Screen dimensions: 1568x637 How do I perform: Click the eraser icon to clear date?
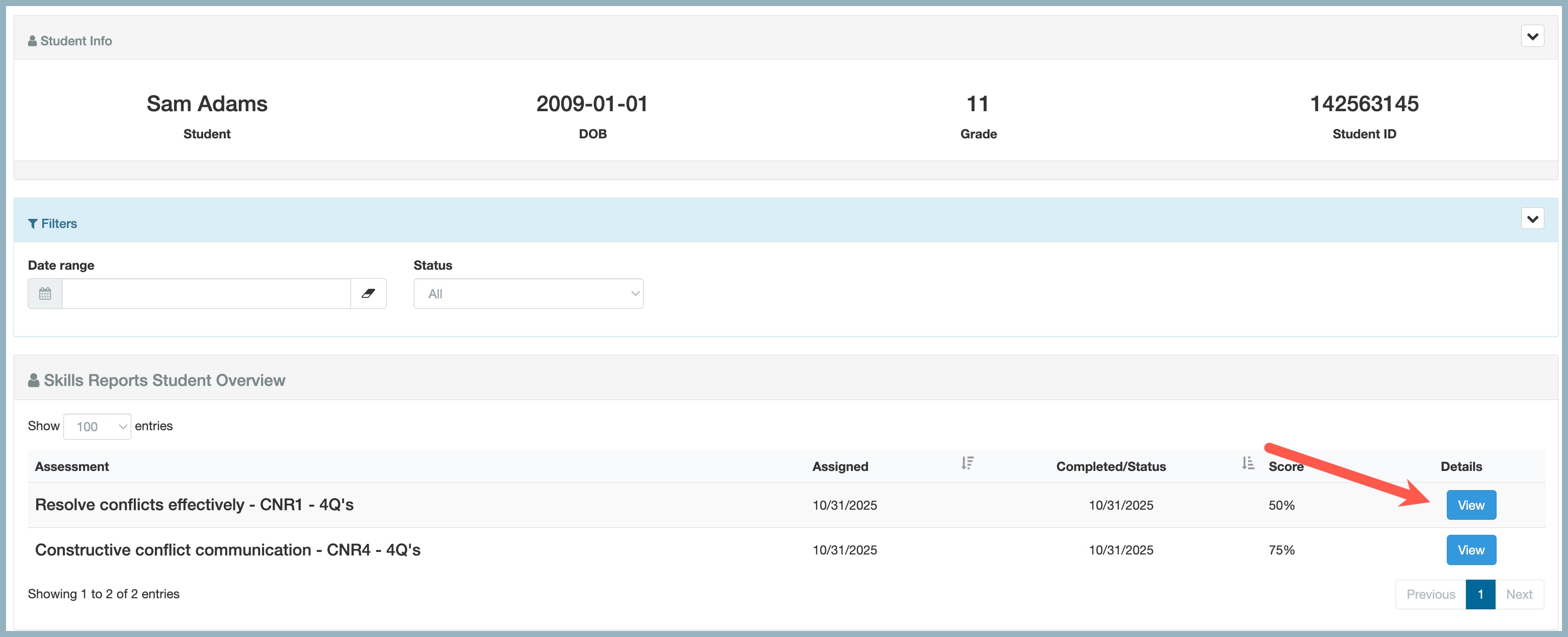[368, 293]
